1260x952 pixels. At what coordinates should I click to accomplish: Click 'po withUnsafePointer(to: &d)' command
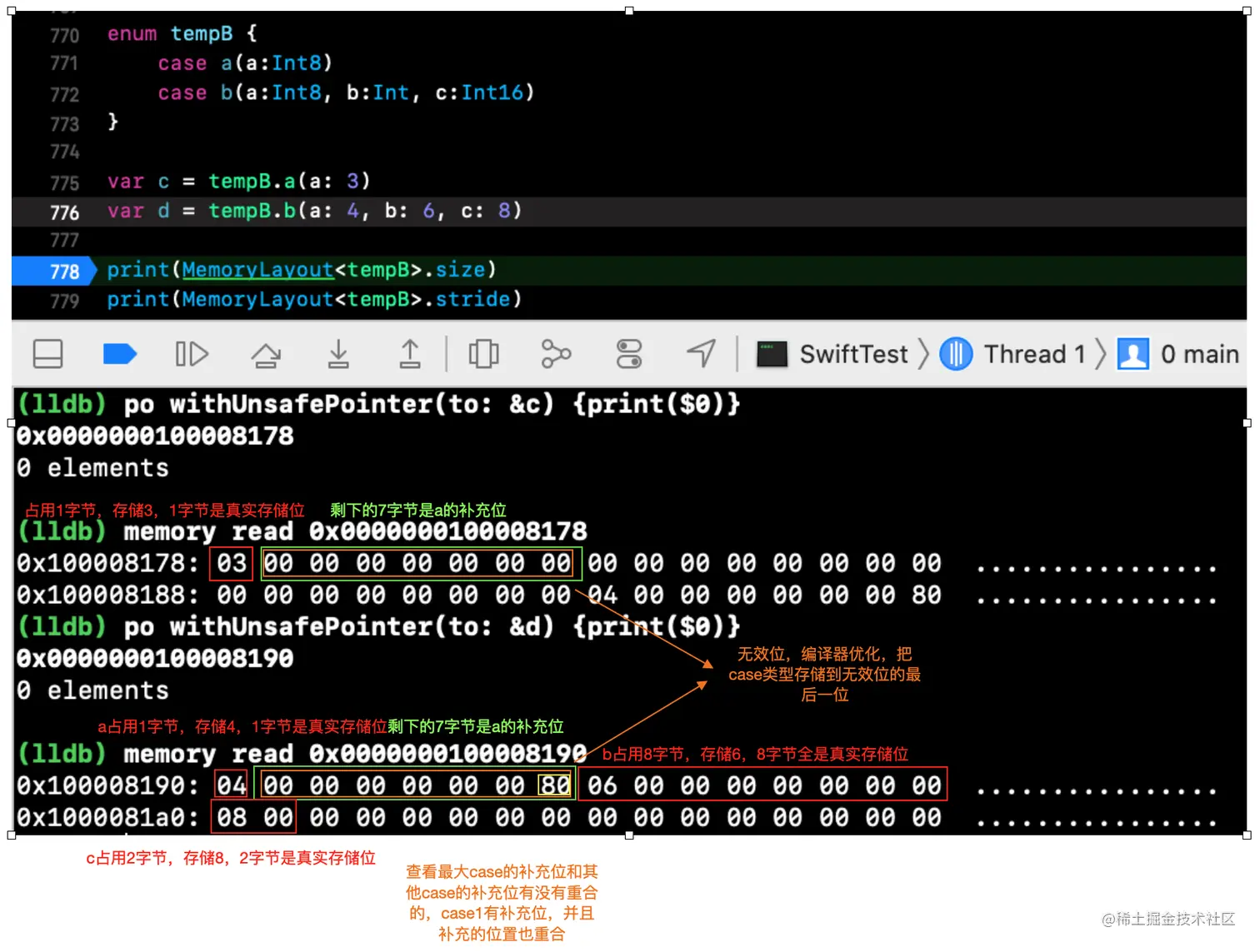(432, 626)
